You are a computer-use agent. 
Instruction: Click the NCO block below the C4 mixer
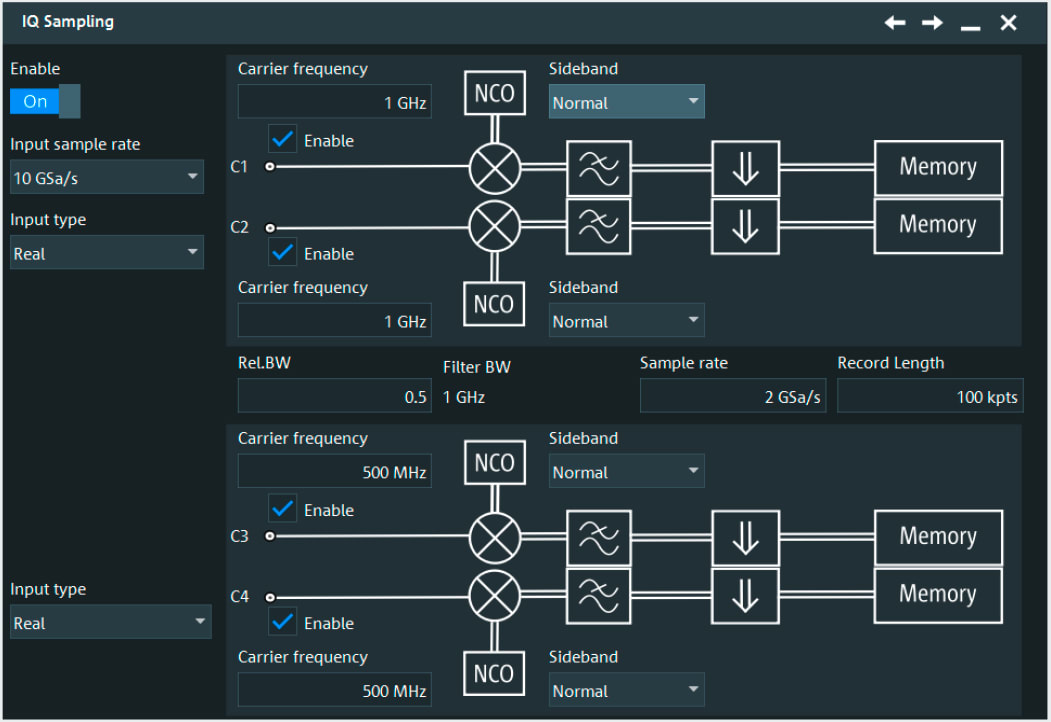click(x=493, y=672)
